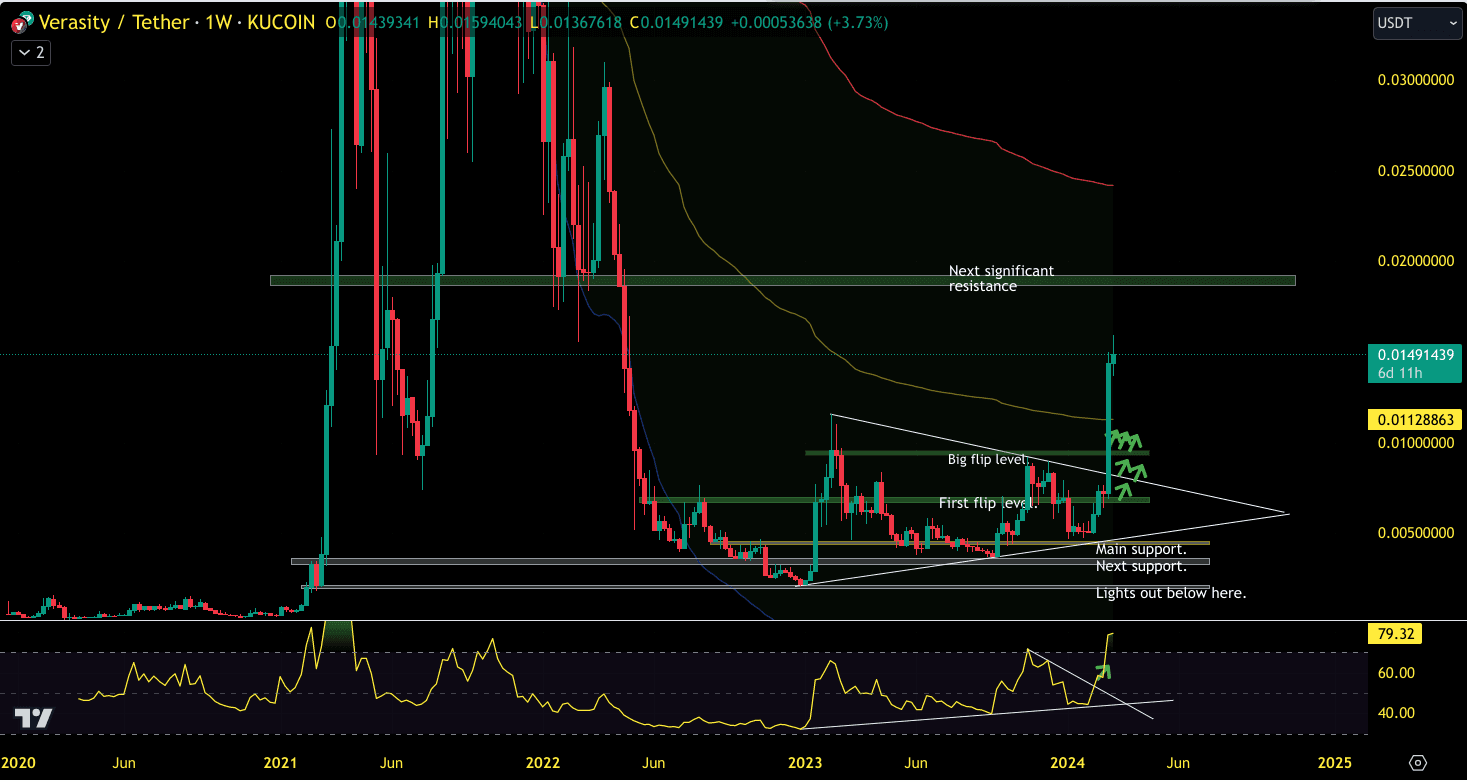The width and height of the screenshot is (1467, 782).
Task: Click the 2022 label on time axis
Action: tap(543, 763)
